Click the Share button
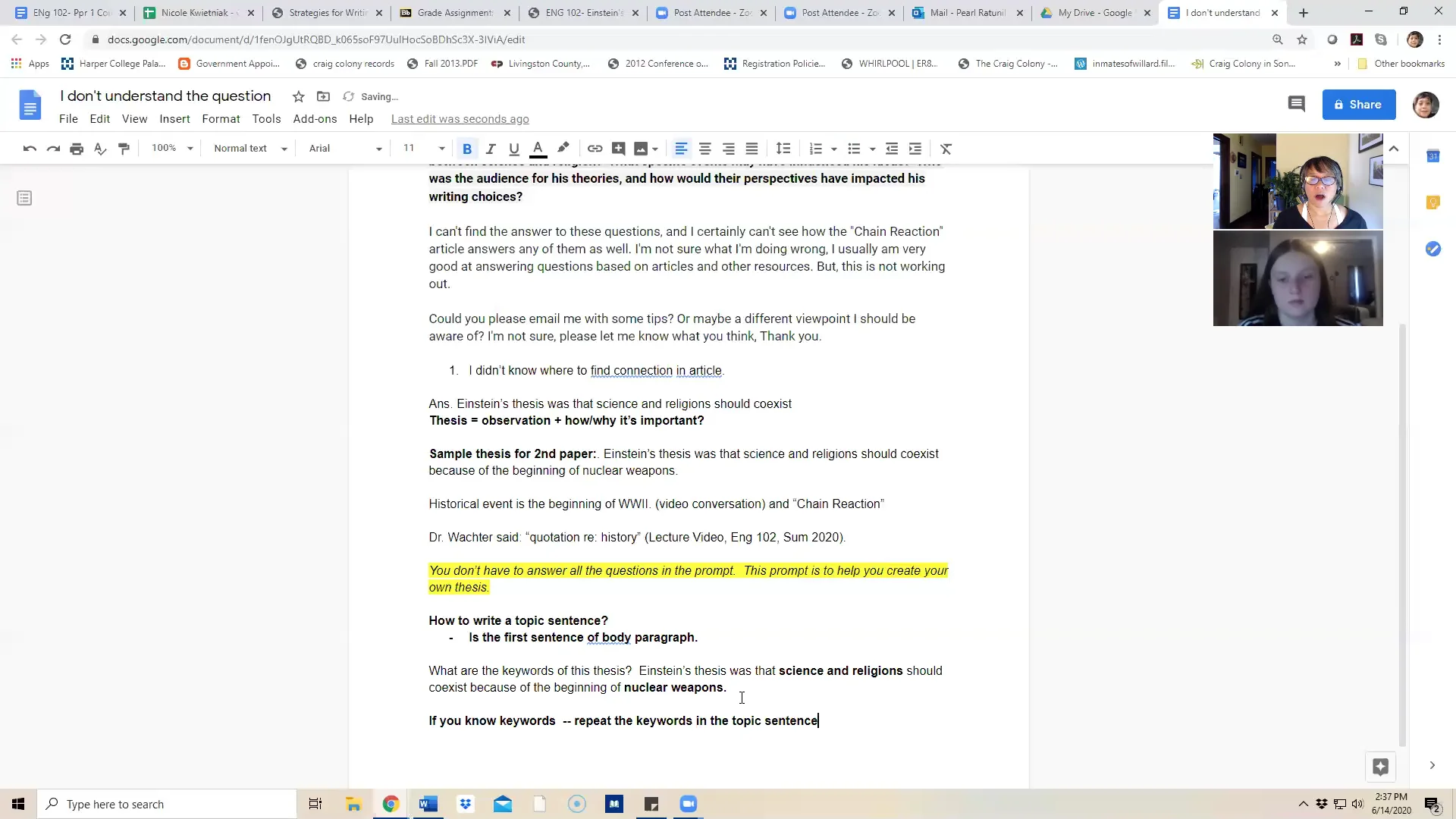 [1358, 105]
